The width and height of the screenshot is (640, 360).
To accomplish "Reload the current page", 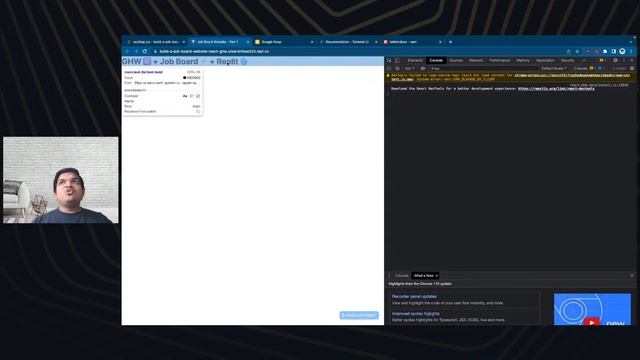I will pyautogui.click(x=144, y=51).
